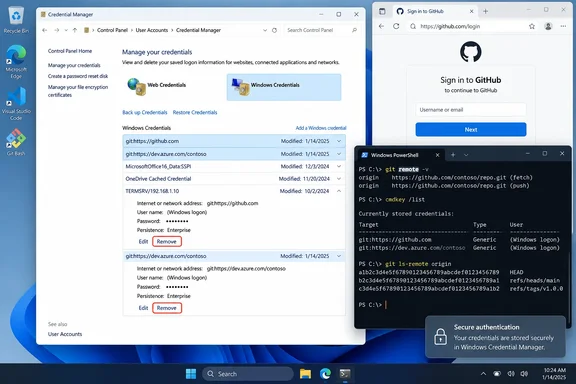576x384 pixels.
Task: Open Microsoft Edge desktop shortcut
Action: (x=16, y=62)
